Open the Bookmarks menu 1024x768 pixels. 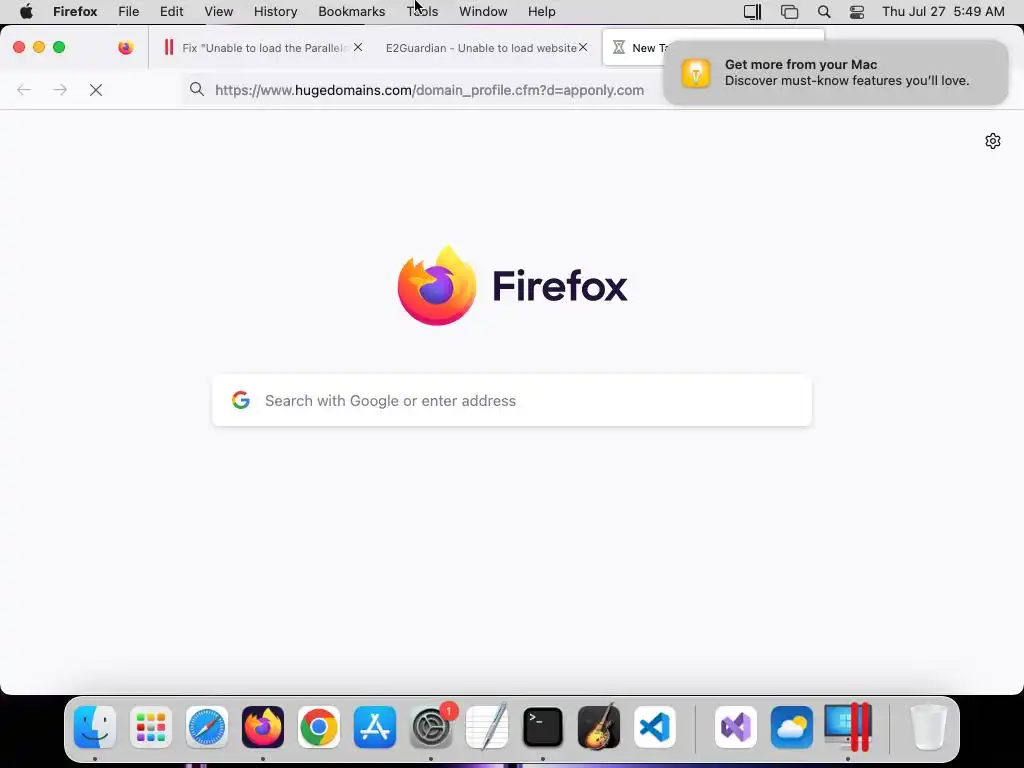pyautogui.click(x=351, y=12)
